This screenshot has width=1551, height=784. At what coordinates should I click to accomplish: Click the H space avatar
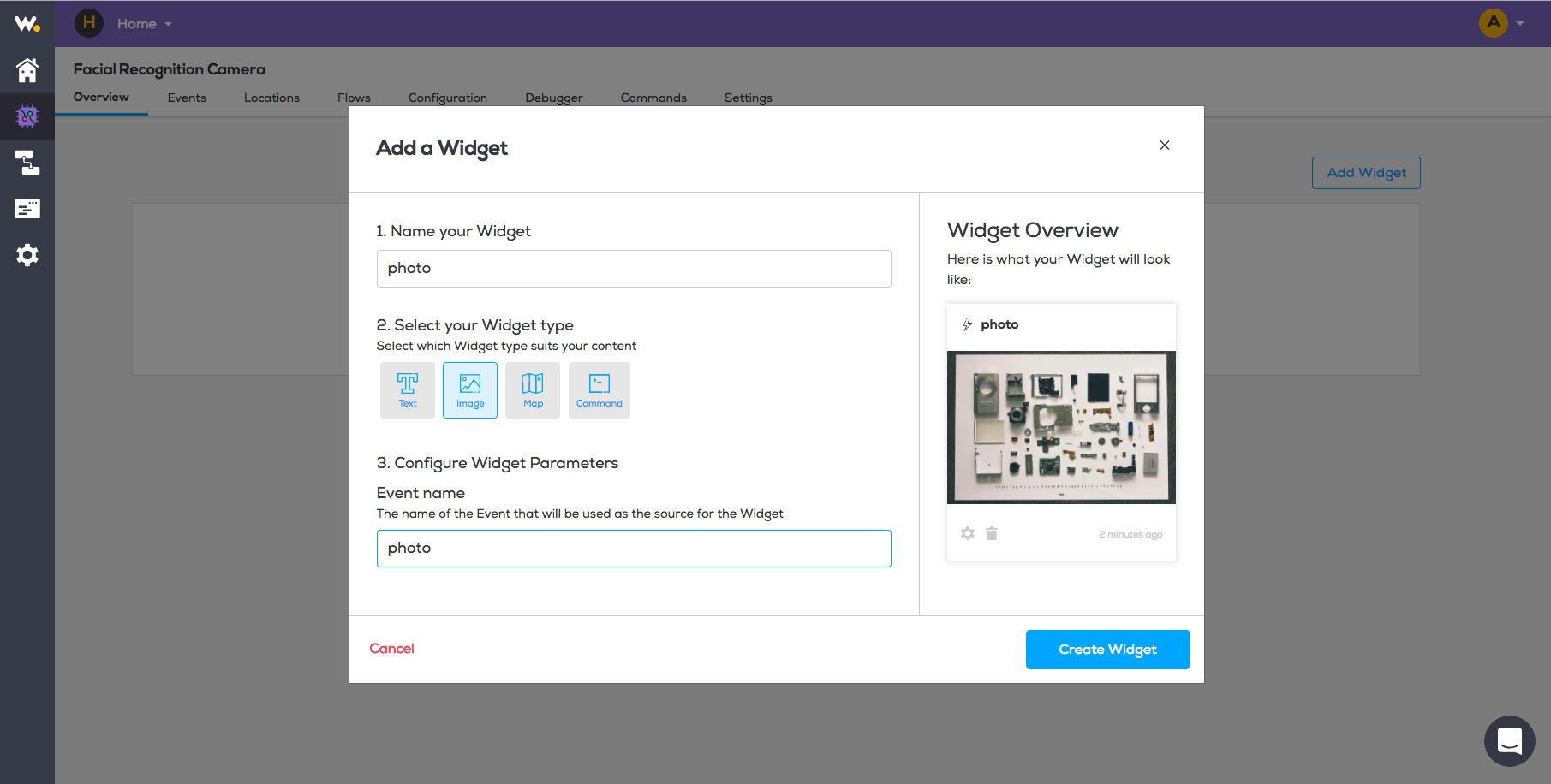click(x=89, y=23)
